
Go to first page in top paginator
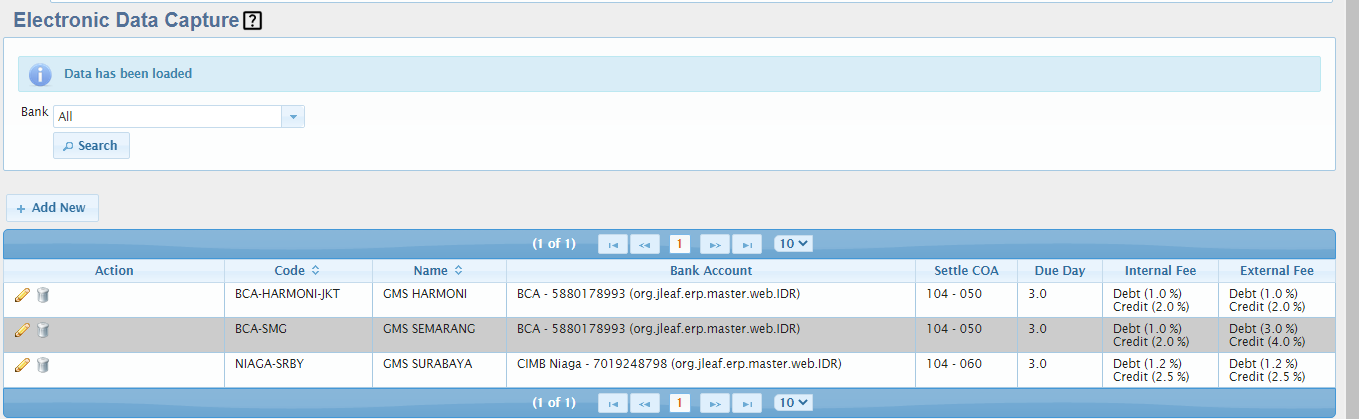tap(612, 244)
